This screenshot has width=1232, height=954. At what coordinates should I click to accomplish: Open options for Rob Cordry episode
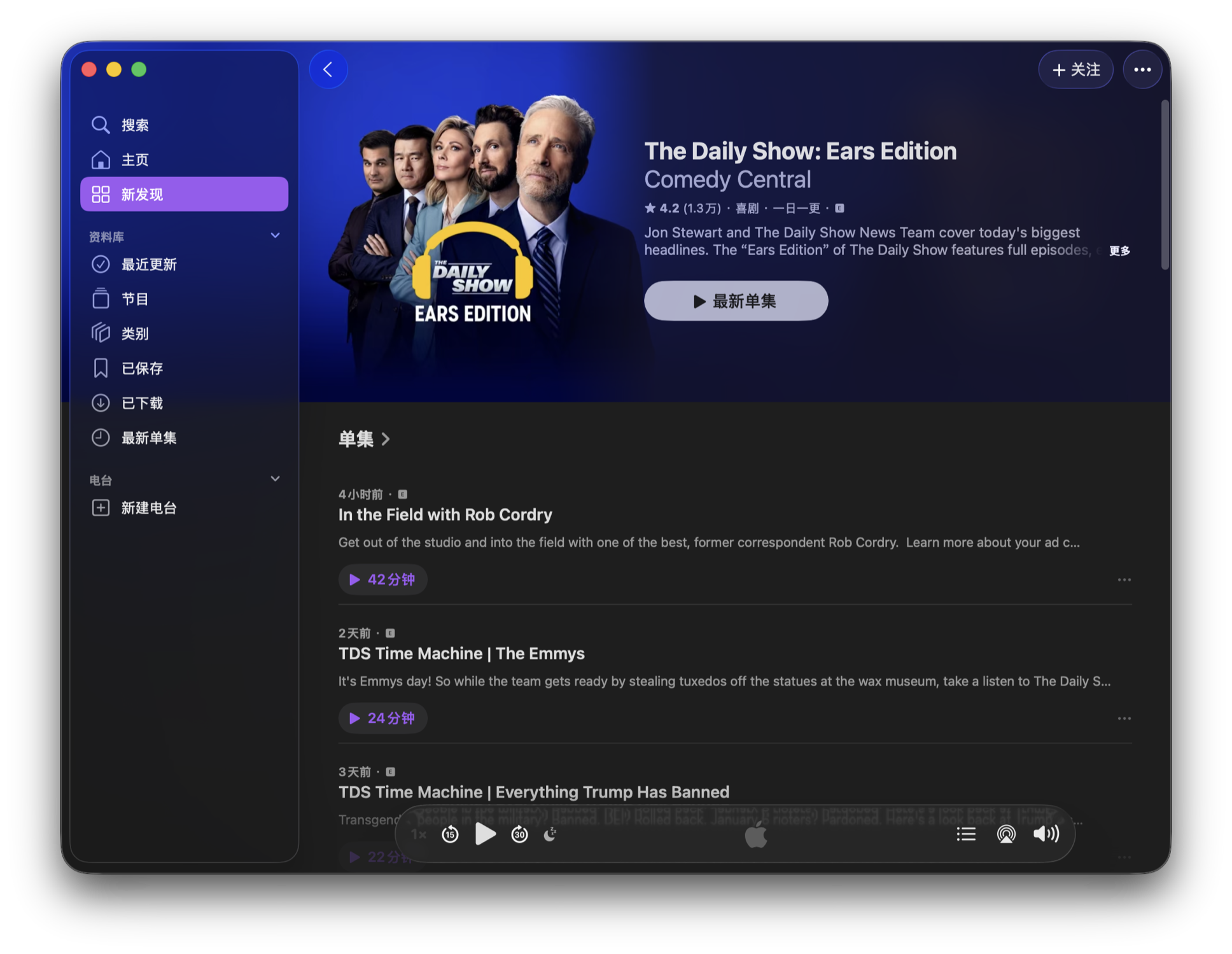(1124, 580)
